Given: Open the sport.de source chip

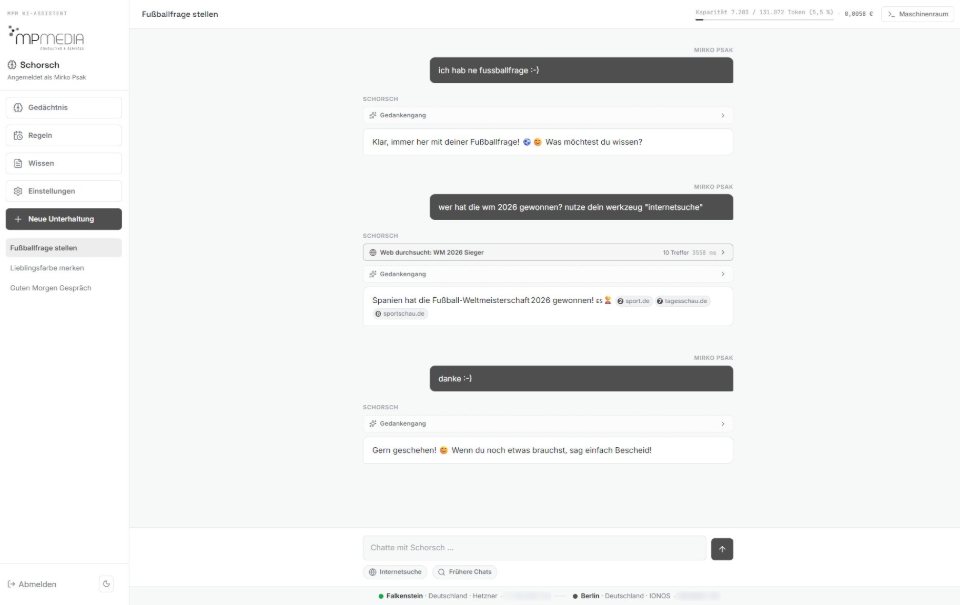Looking at the screenshot, I should click(633, 301).
